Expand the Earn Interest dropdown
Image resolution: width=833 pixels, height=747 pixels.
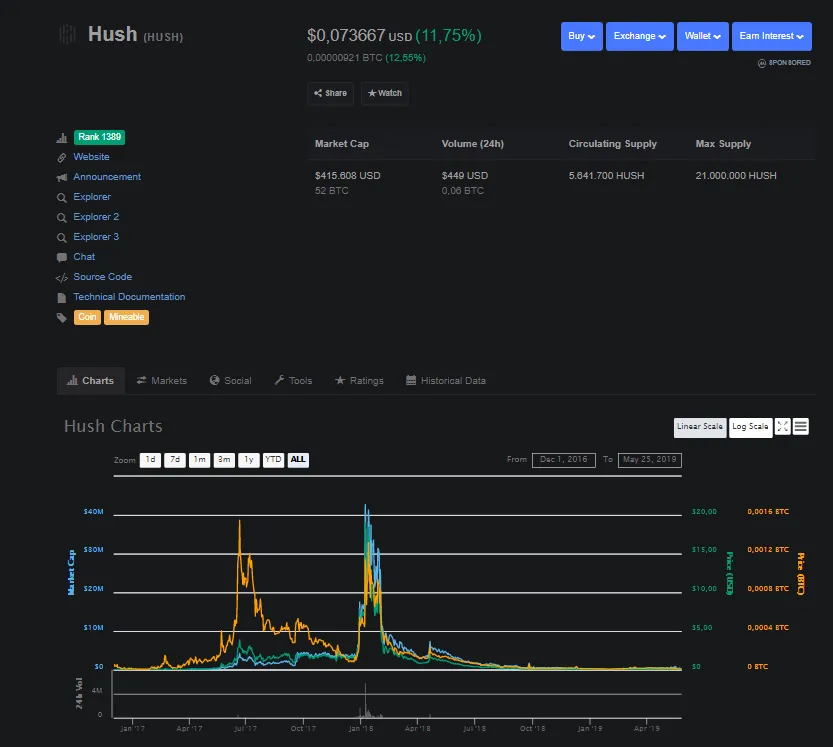pos(771,36)
